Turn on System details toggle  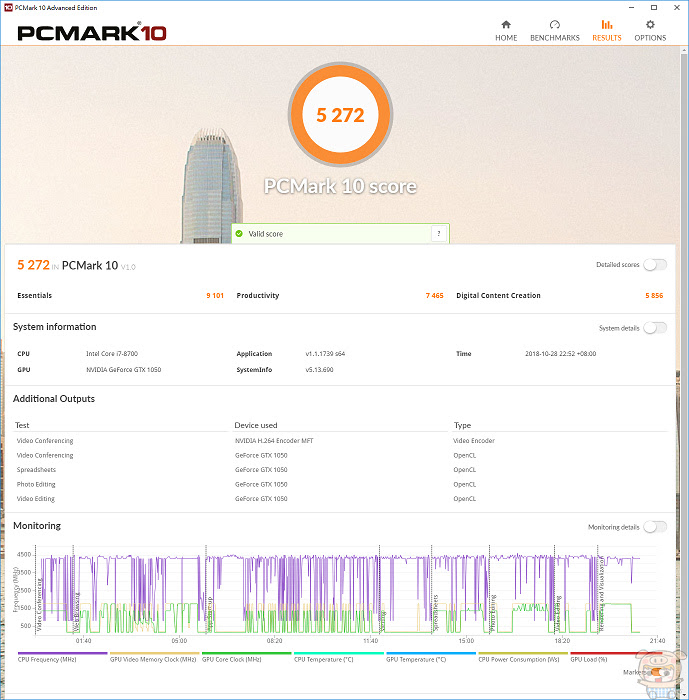point(655,328)
